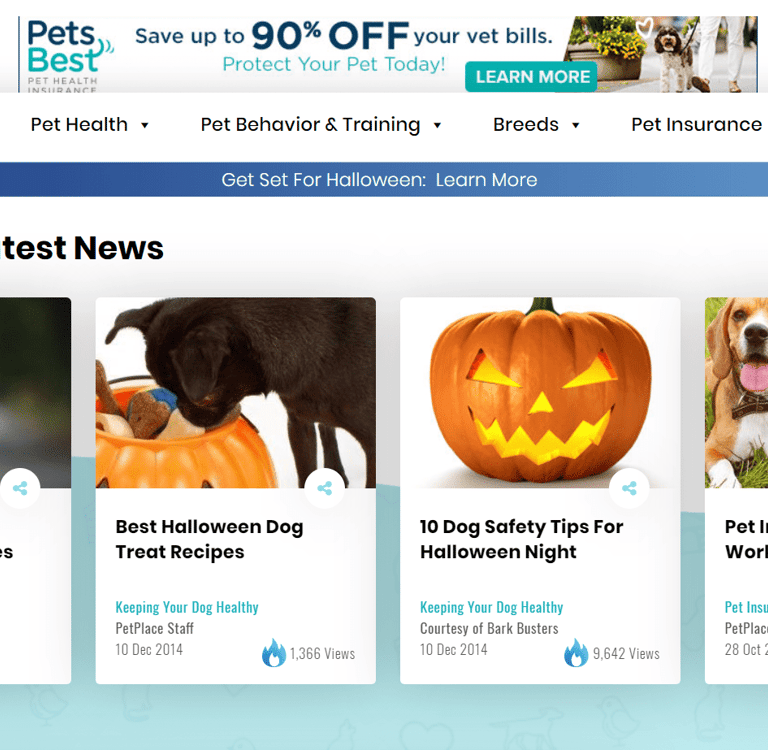Viewport: 768px width, 750px height.
Task: Open the Pet Health menu
Action: [x=79, y=124]
